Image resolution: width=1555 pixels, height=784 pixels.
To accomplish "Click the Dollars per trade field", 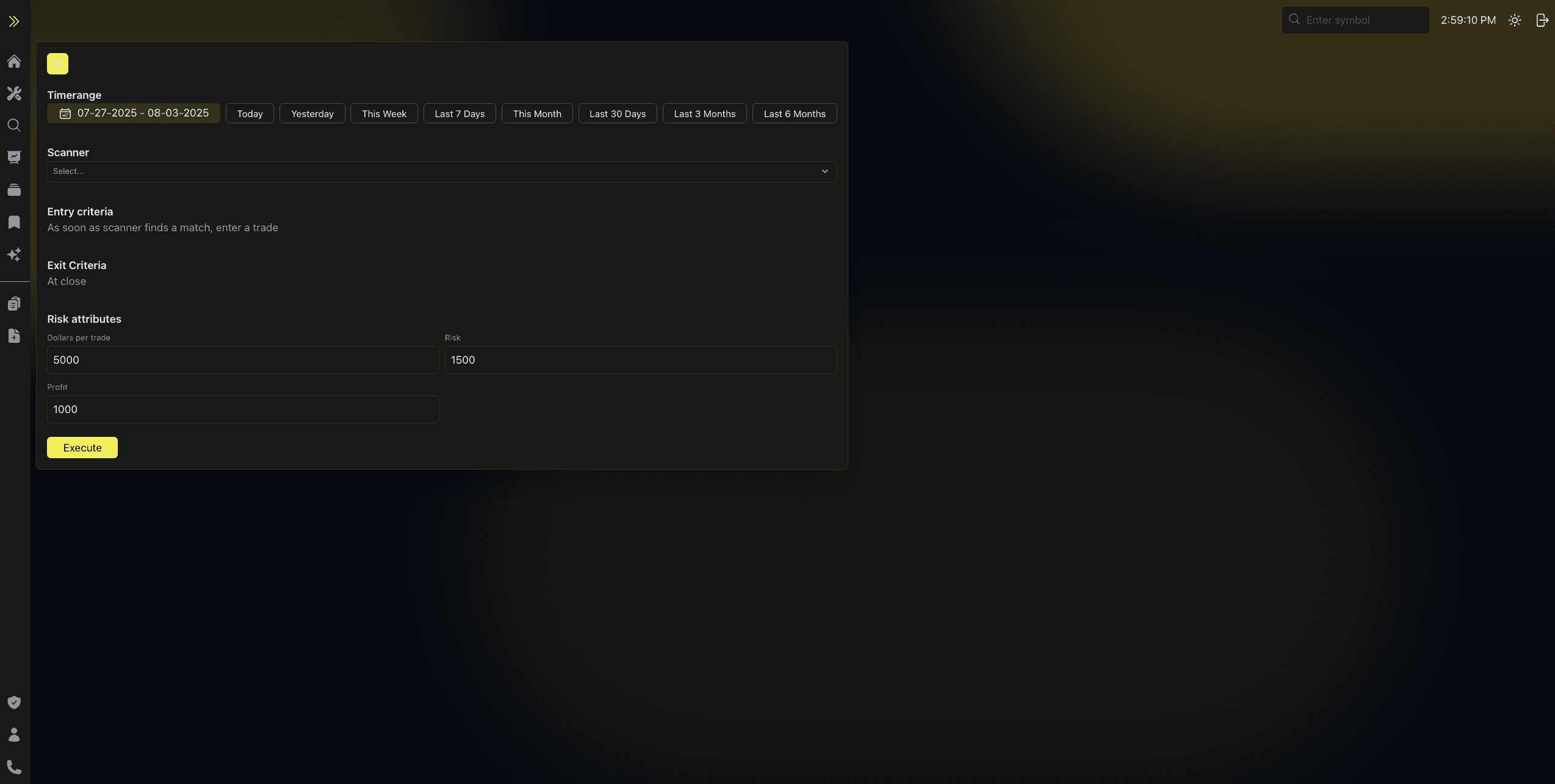I will pyautogui.click(x=242, y=360).
